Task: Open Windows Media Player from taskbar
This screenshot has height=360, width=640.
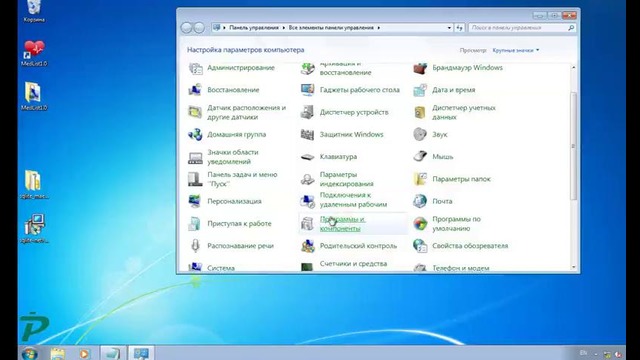Action: [x=84, y=353]
